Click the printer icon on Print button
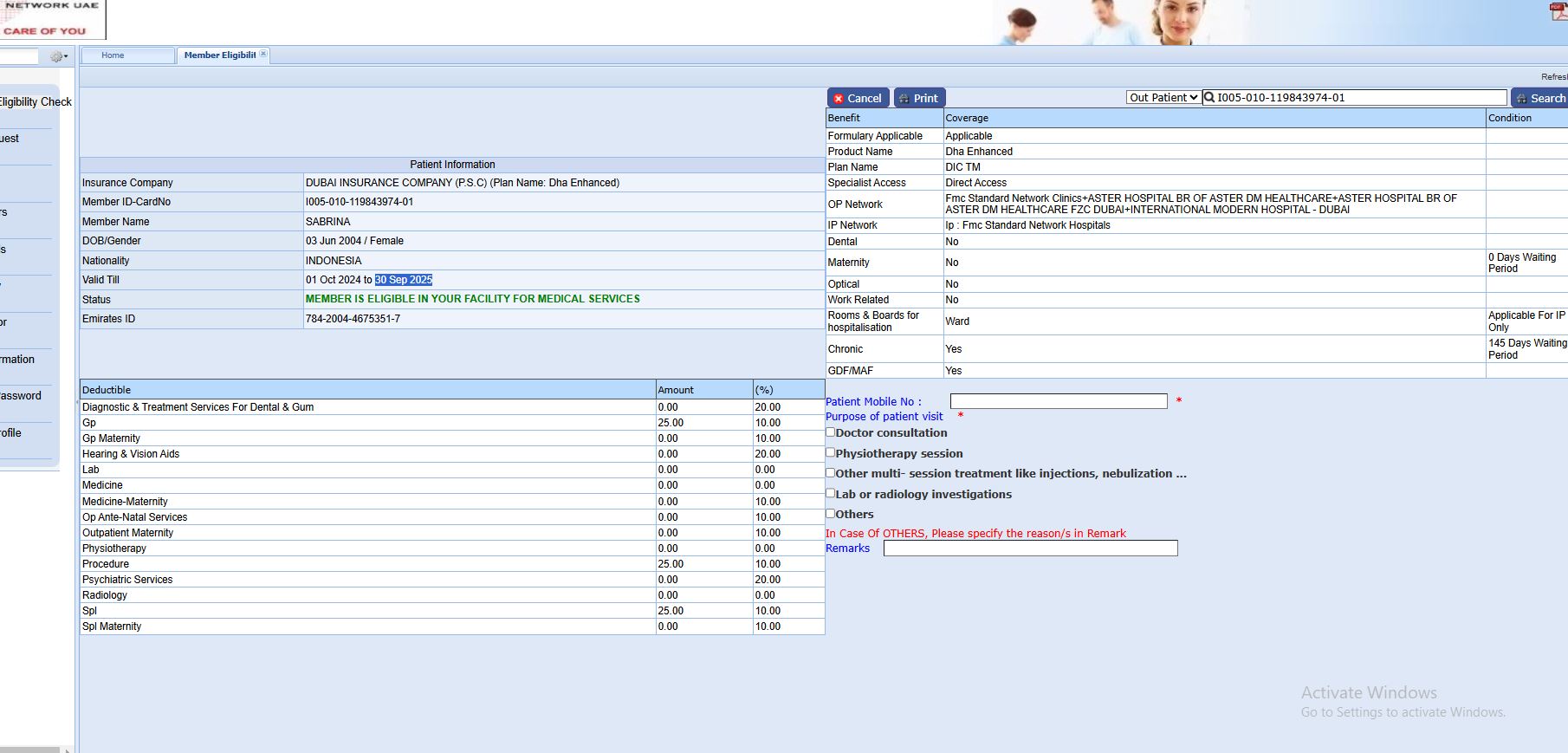This screenshot has width=1568, height=753. pyautogui.click(x=904, y=99)
